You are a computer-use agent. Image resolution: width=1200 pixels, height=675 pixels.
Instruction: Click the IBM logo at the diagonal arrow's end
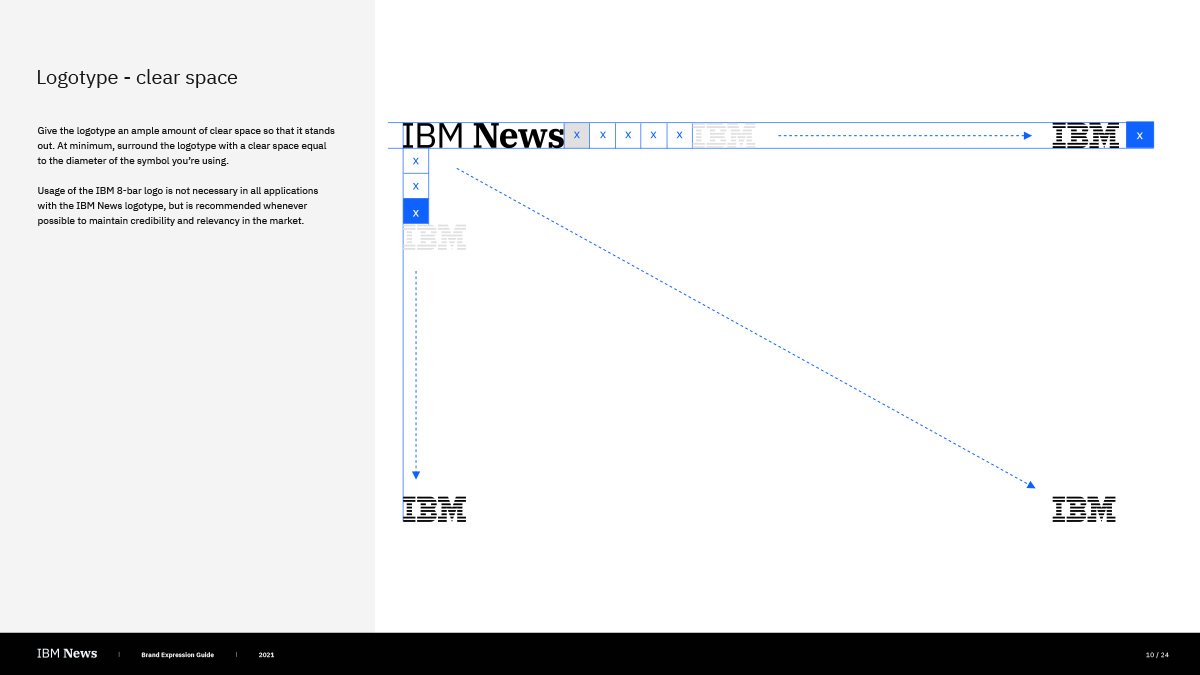point(1084,509)
